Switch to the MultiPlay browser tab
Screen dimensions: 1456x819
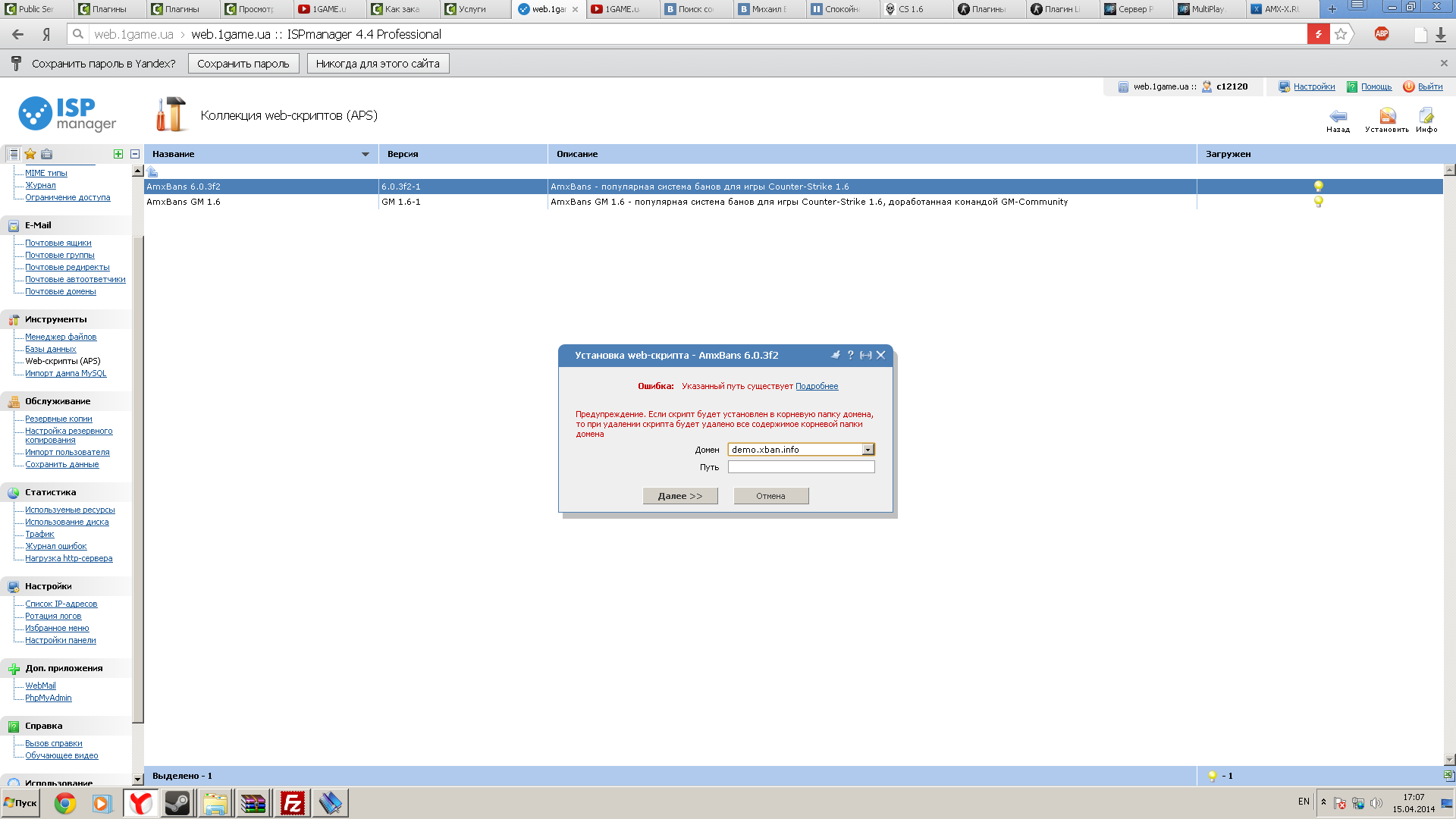pyautogui.click(x=1207, y=9)
